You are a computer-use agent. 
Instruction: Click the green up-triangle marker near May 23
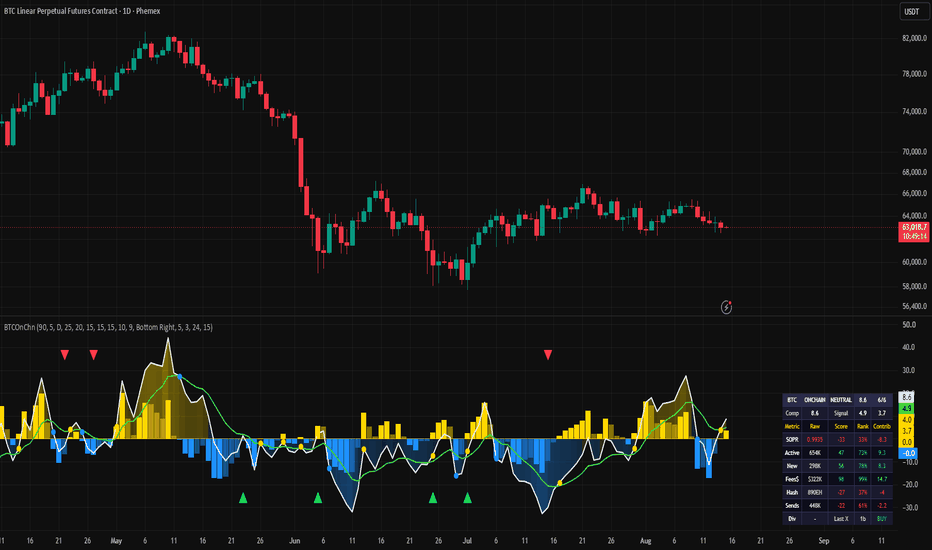(243, 498)
